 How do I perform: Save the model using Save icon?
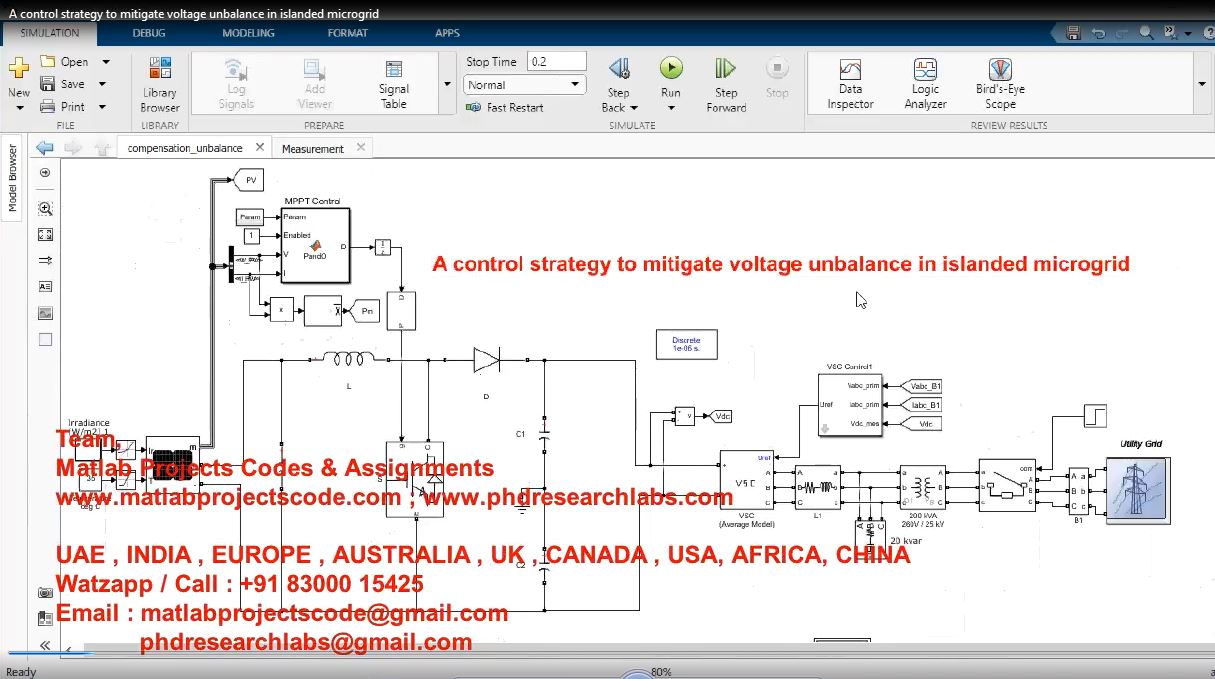(48, 84)
